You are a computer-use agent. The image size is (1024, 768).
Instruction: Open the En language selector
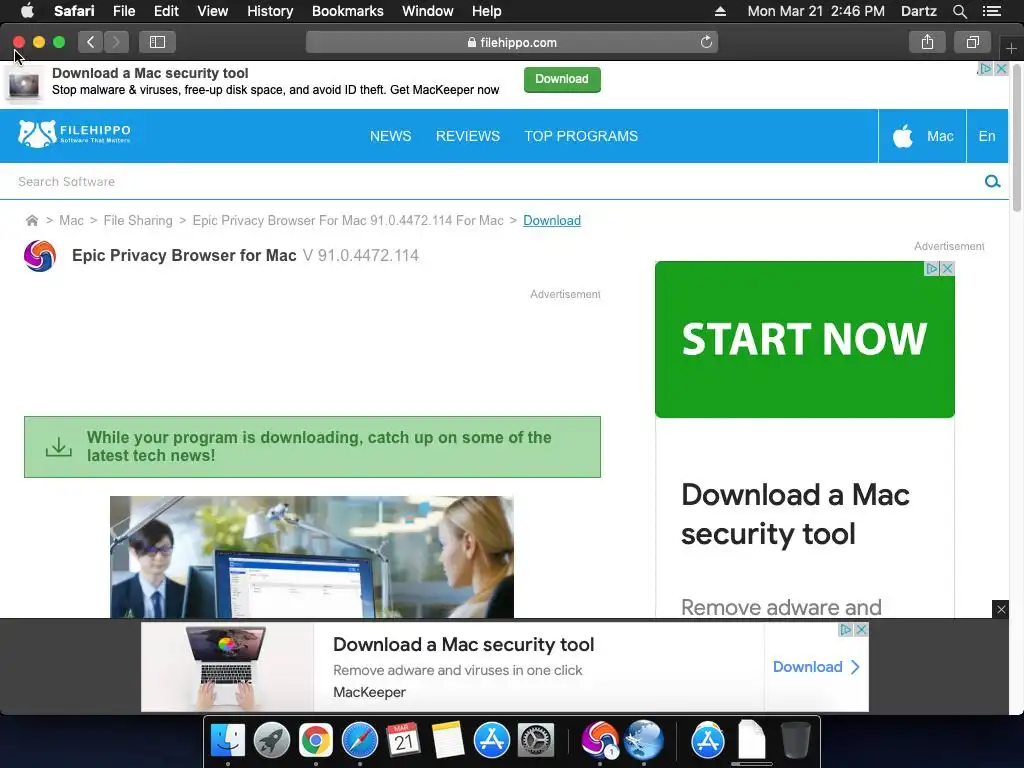coord(987,136)
